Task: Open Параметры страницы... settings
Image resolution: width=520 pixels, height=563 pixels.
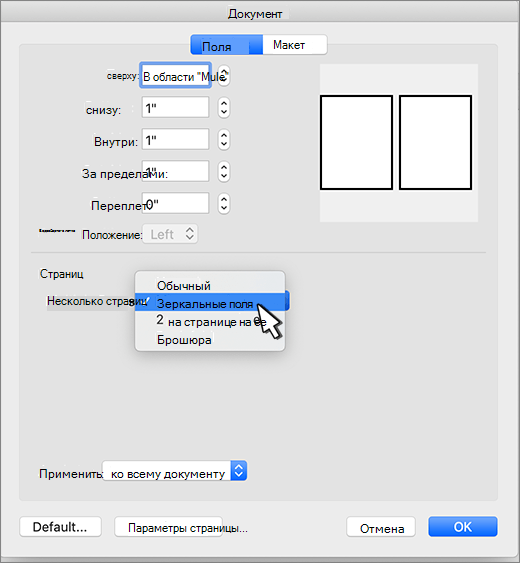Action: pos(168,527)
